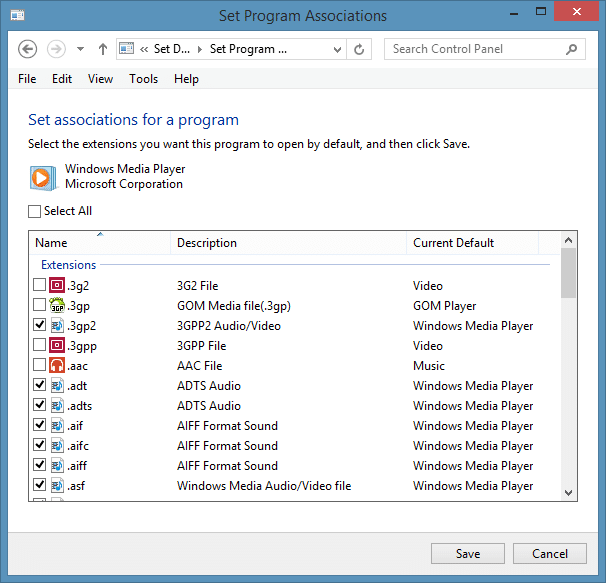Click the .asf file icon
This screenshot has width=606, height=583.
[57, 486]
